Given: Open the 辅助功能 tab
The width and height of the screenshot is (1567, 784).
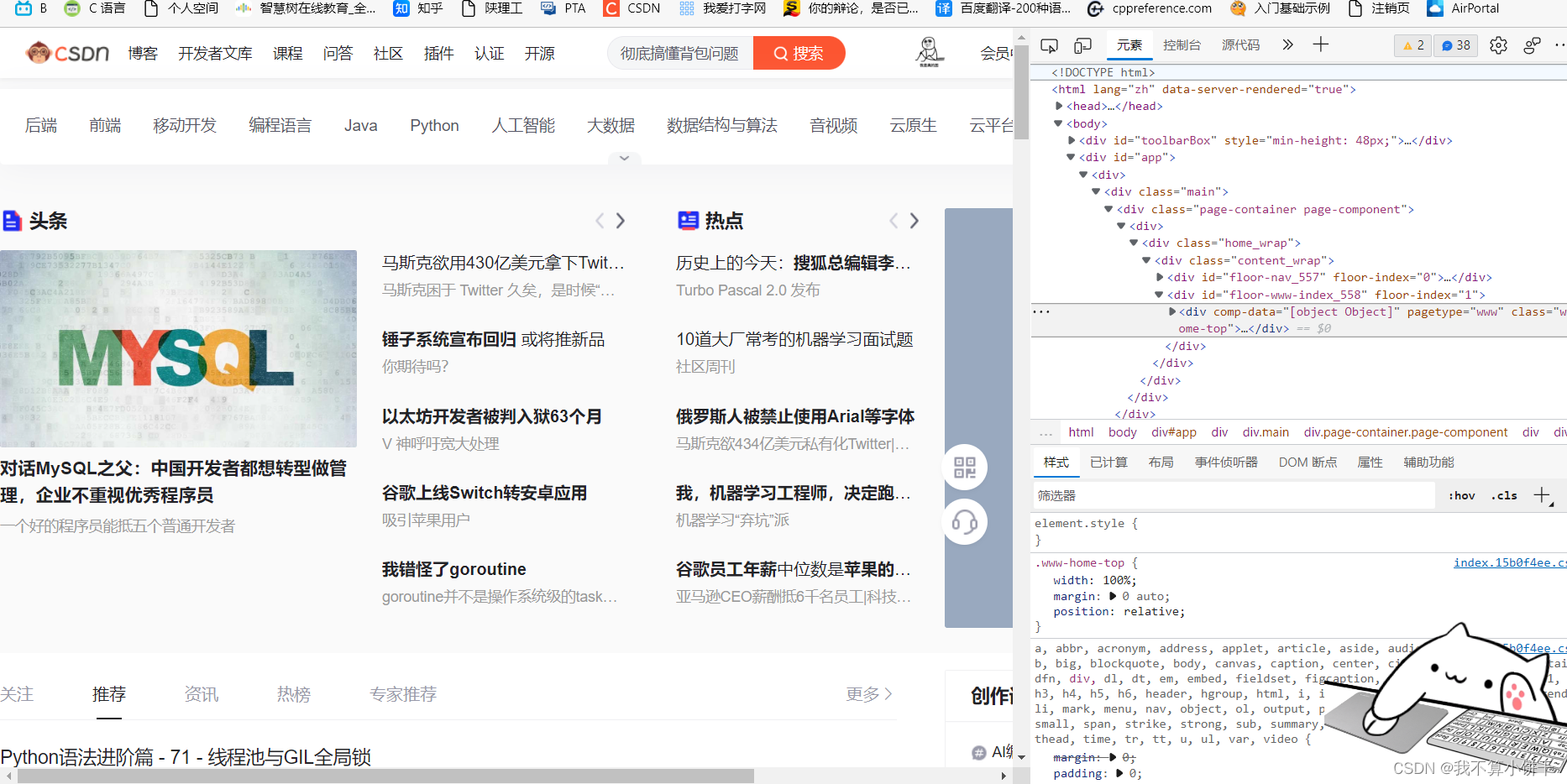Looking at the screenshot, I should pos(1428,463).
